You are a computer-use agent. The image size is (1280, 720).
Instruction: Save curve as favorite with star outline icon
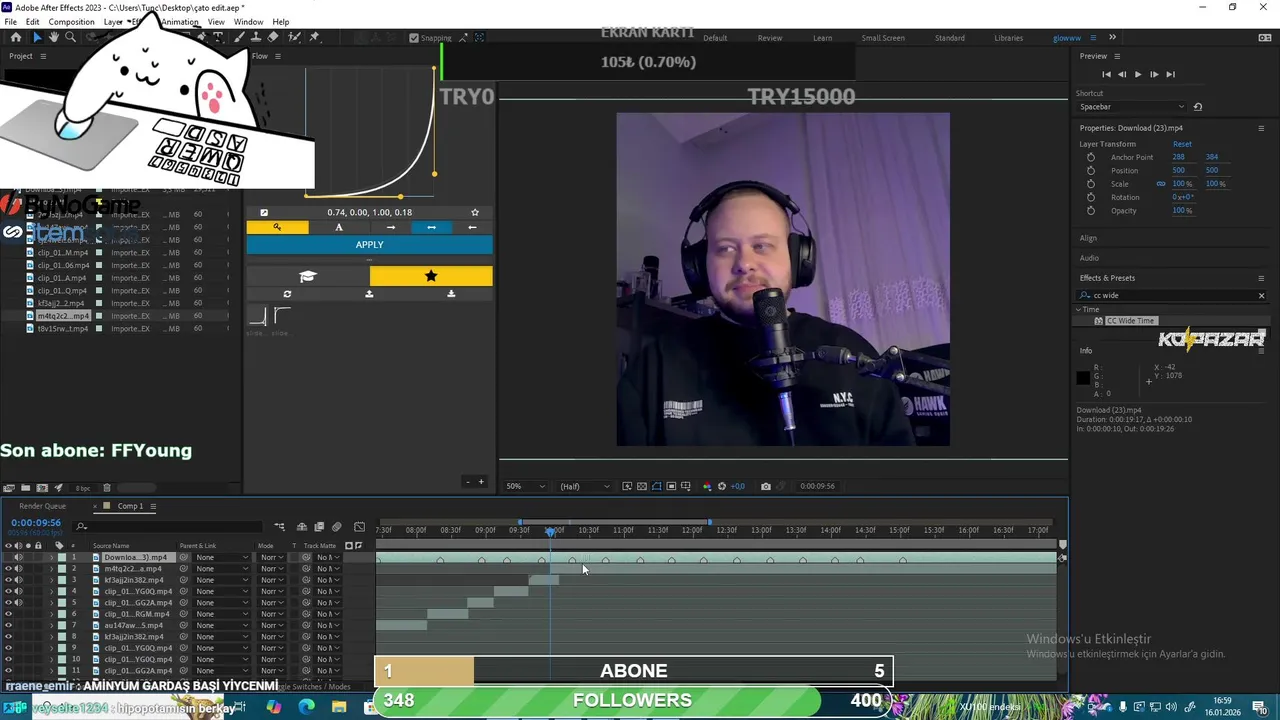(x=475, y=212)
